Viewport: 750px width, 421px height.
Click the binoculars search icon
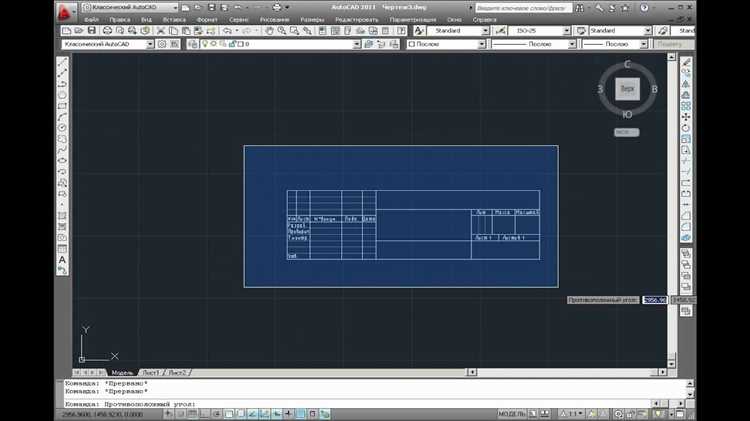[x=579, y=8]
